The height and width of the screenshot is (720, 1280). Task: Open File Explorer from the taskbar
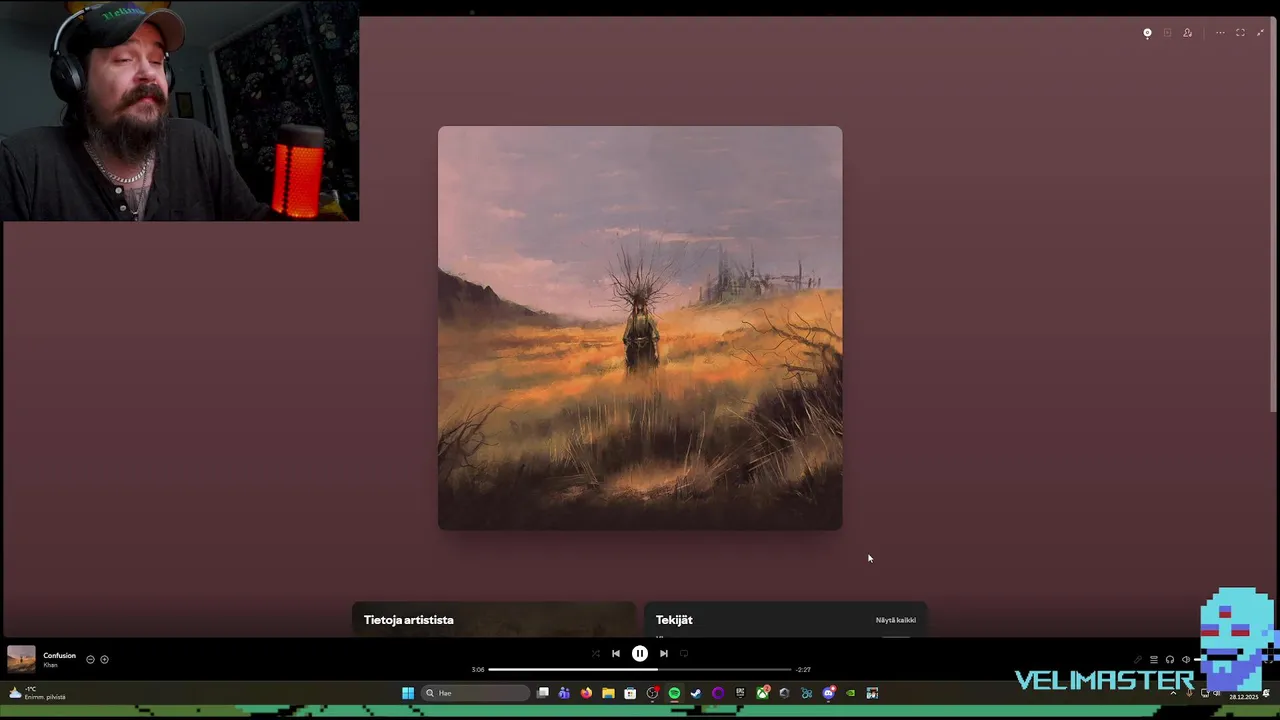tap(608, 693)
